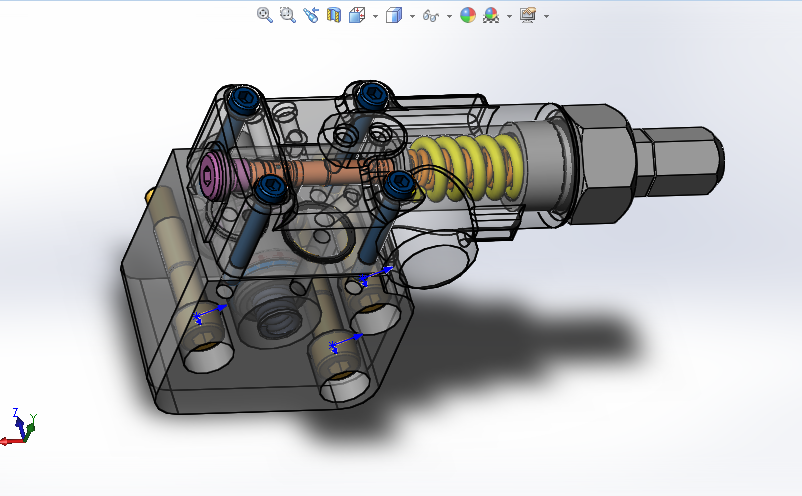
Task: Expand the Hide/Show Items dropdown arrow
Action: coord(449,16)
